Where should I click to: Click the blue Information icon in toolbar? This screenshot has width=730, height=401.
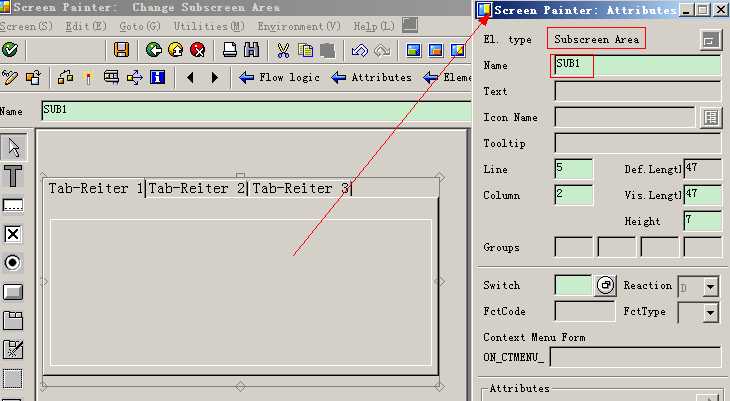(x=157, y=77)
